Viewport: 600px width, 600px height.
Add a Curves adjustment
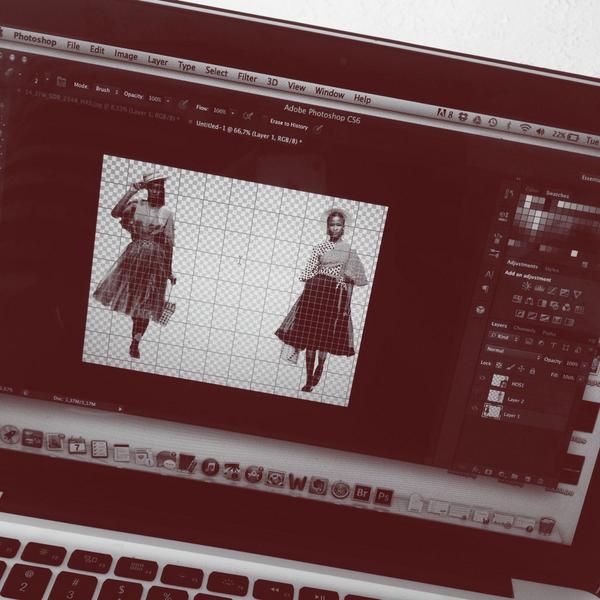click(x=551, y=290)
